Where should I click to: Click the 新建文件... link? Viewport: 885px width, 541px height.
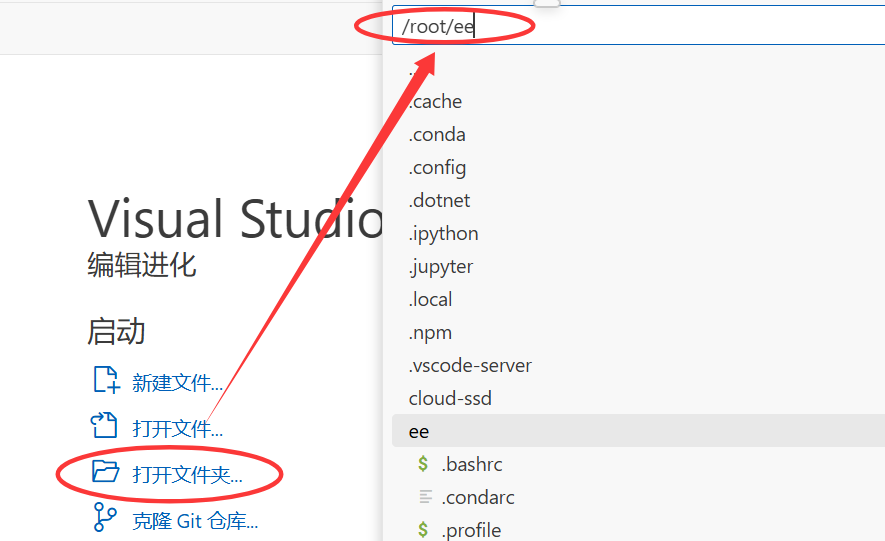point(177,383)
